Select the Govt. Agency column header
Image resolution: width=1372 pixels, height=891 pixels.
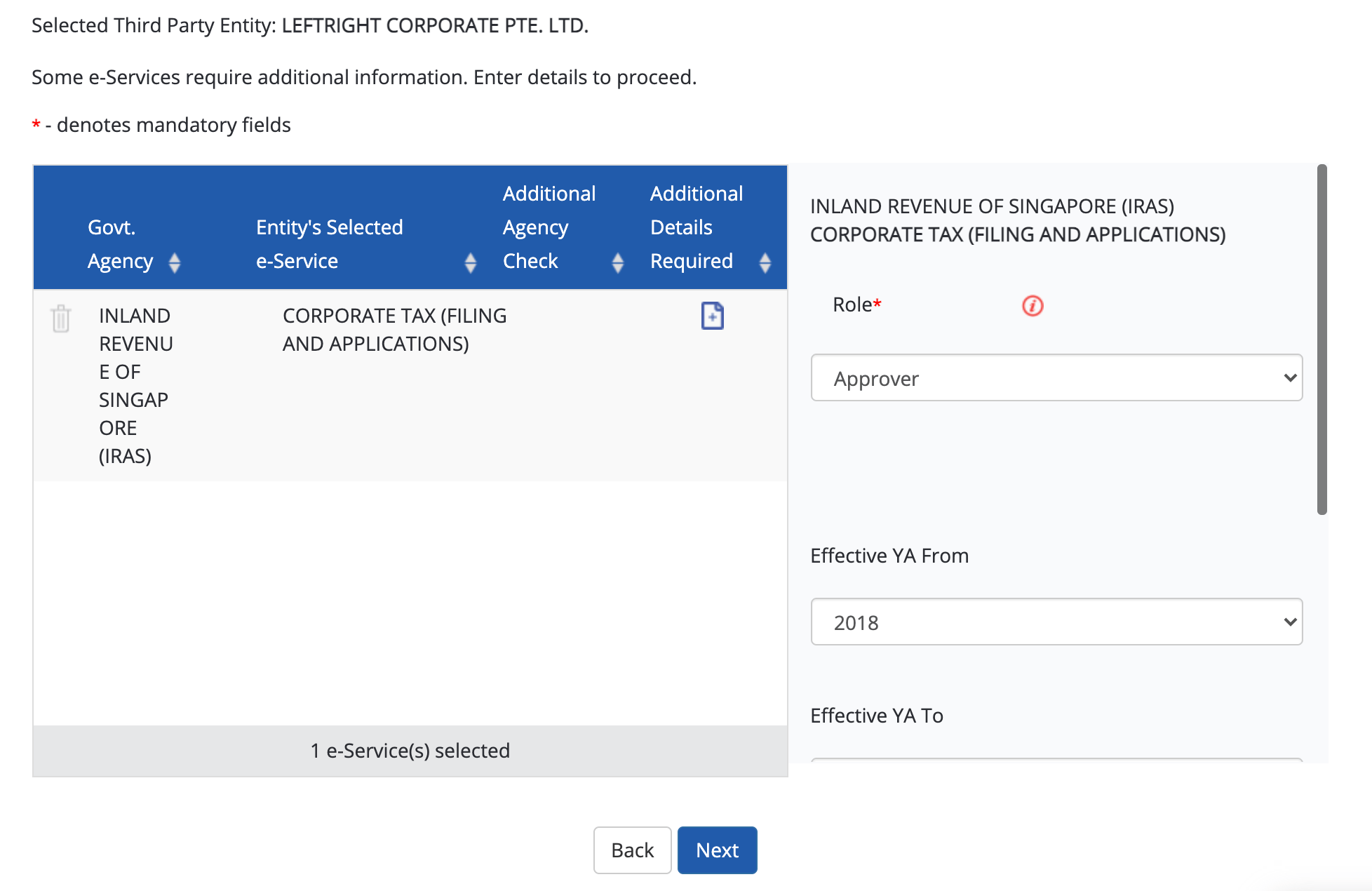(121, 244)
